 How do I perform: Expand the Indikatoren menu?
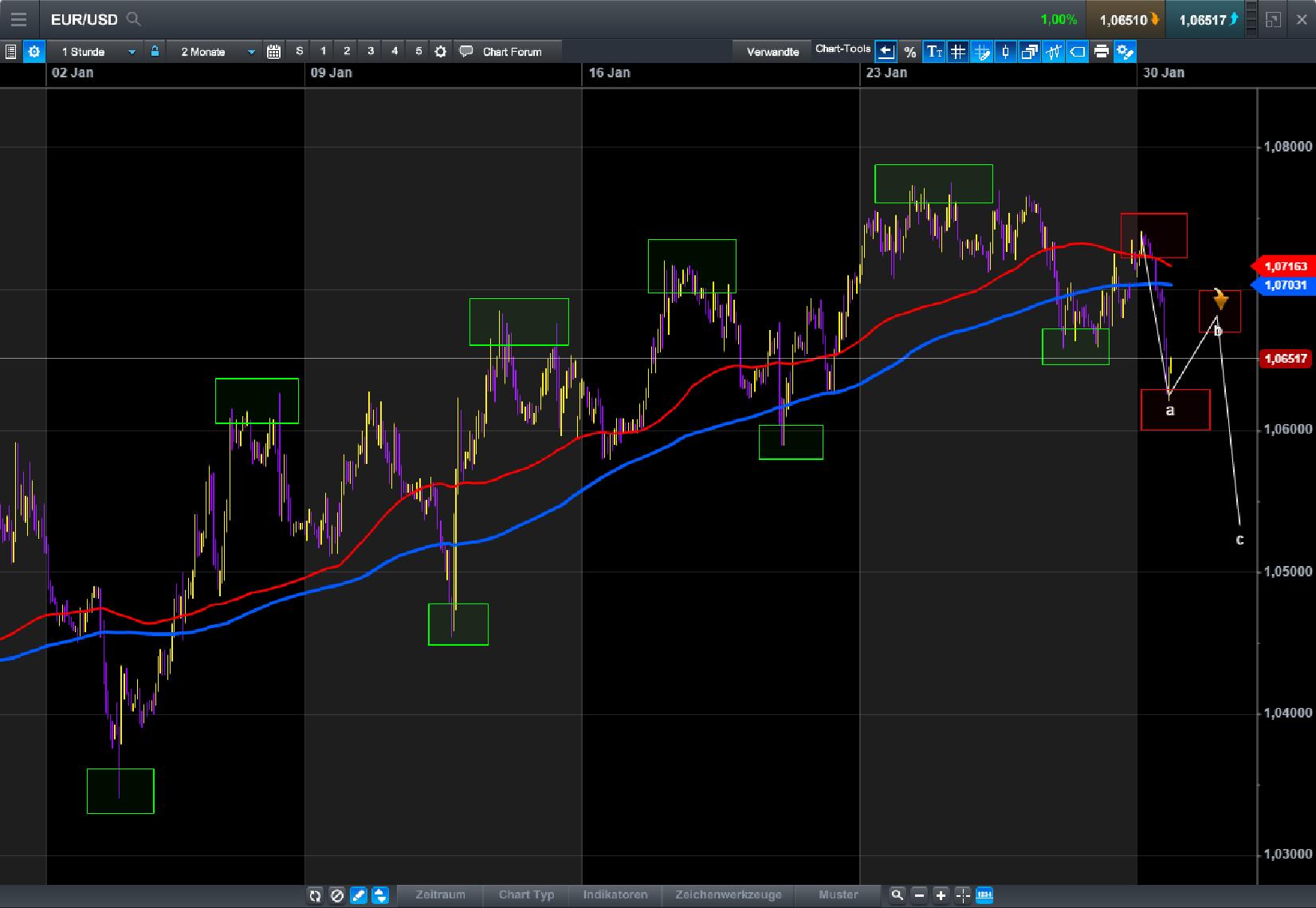tap(615, 894)
